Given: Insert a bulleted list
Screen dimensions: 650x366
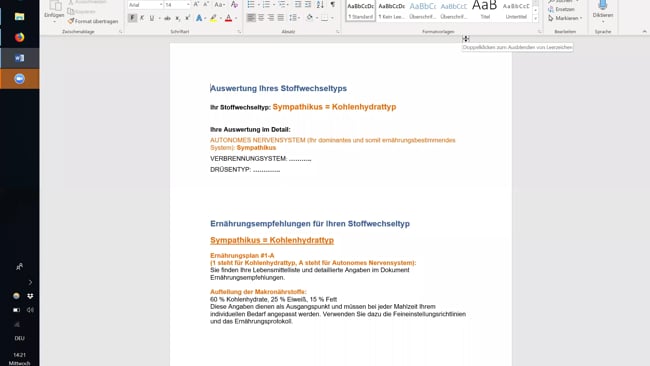Looking at the screenshot, I should tap(251, 5).
